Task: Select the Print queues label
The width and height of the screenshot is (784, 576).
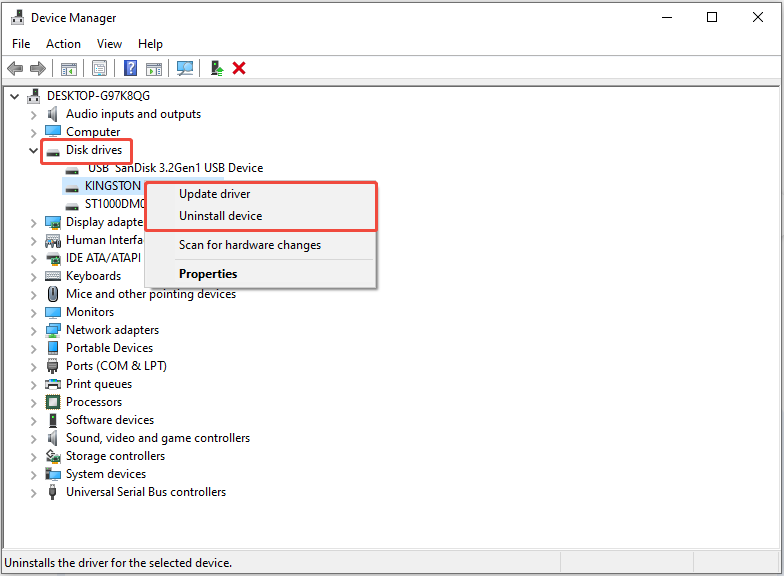Action: point(99,384)
